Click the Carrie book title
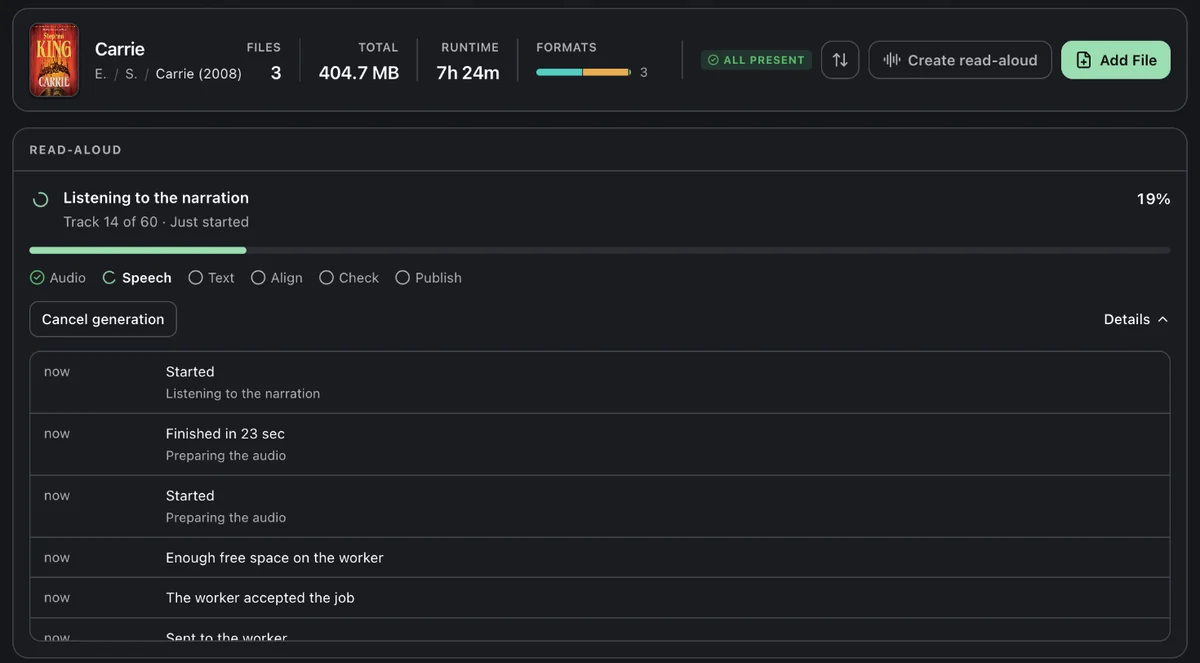The height and width of the screenshot is (663, 1200). [x=120, y=49]
